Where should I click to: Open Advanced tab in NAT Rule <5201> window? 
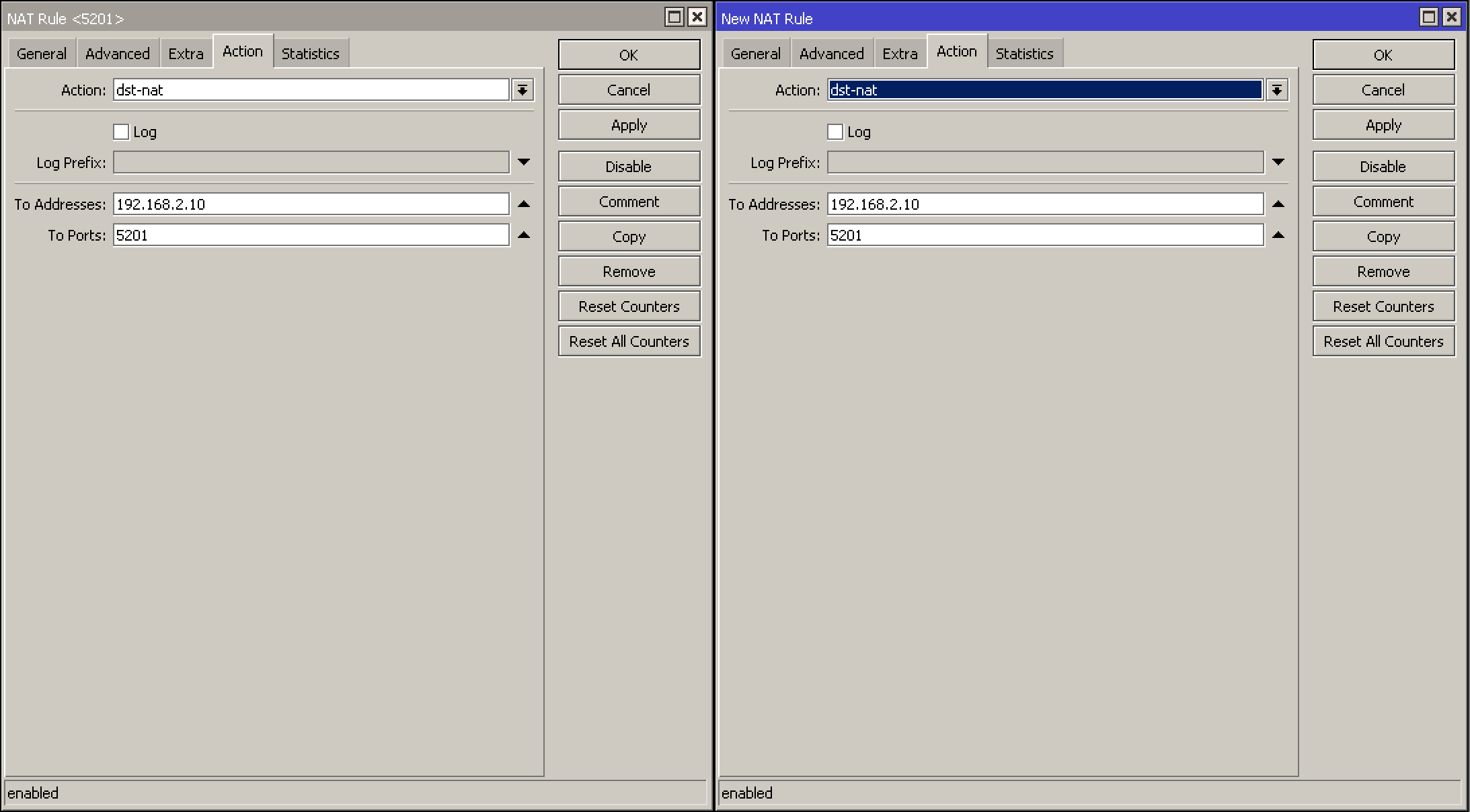(118, 53)
